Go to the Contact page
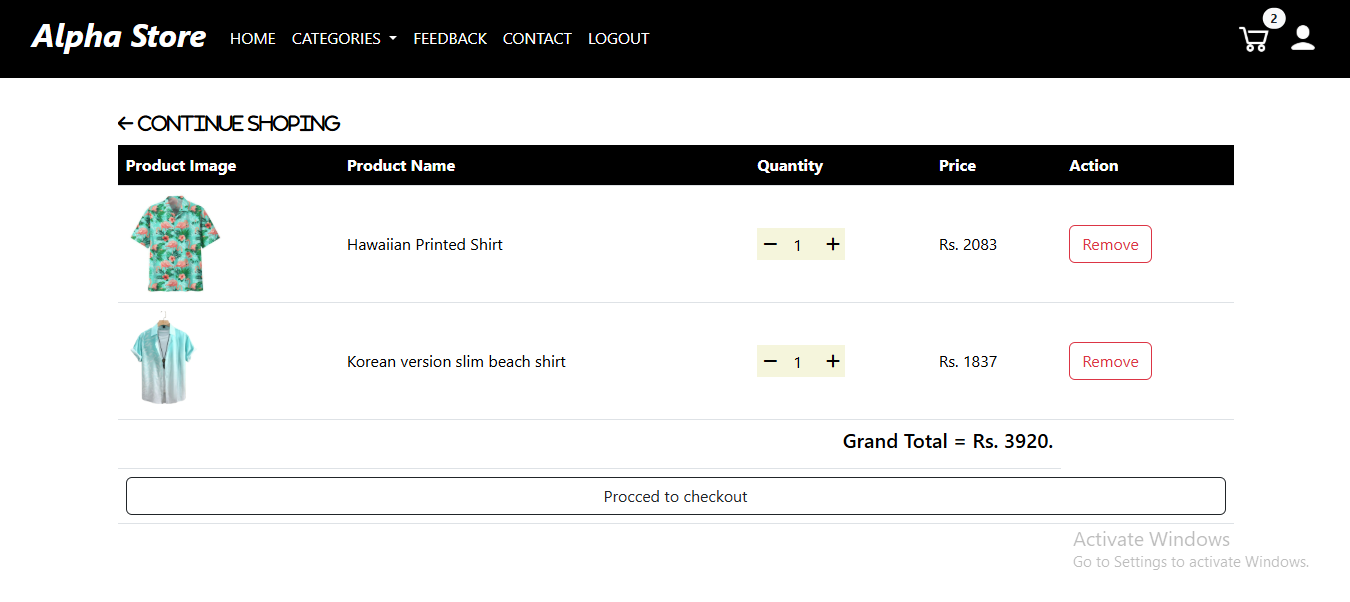Viewport: 1350px width, 602px height. [537, 39]
